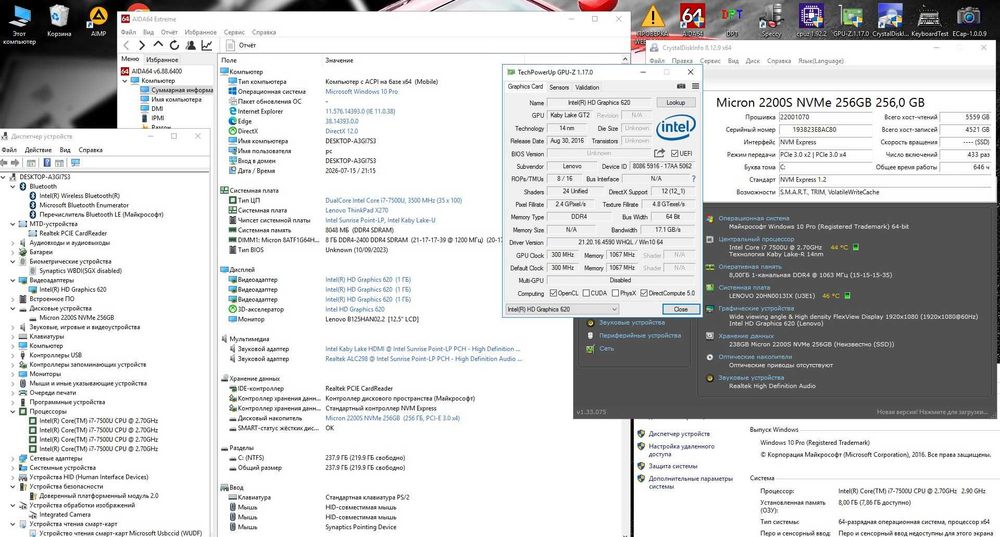This screenshot has width=1000, height=537.
Task: Click GPU-Z screenshot camera icon
Action: pos(681,86)
